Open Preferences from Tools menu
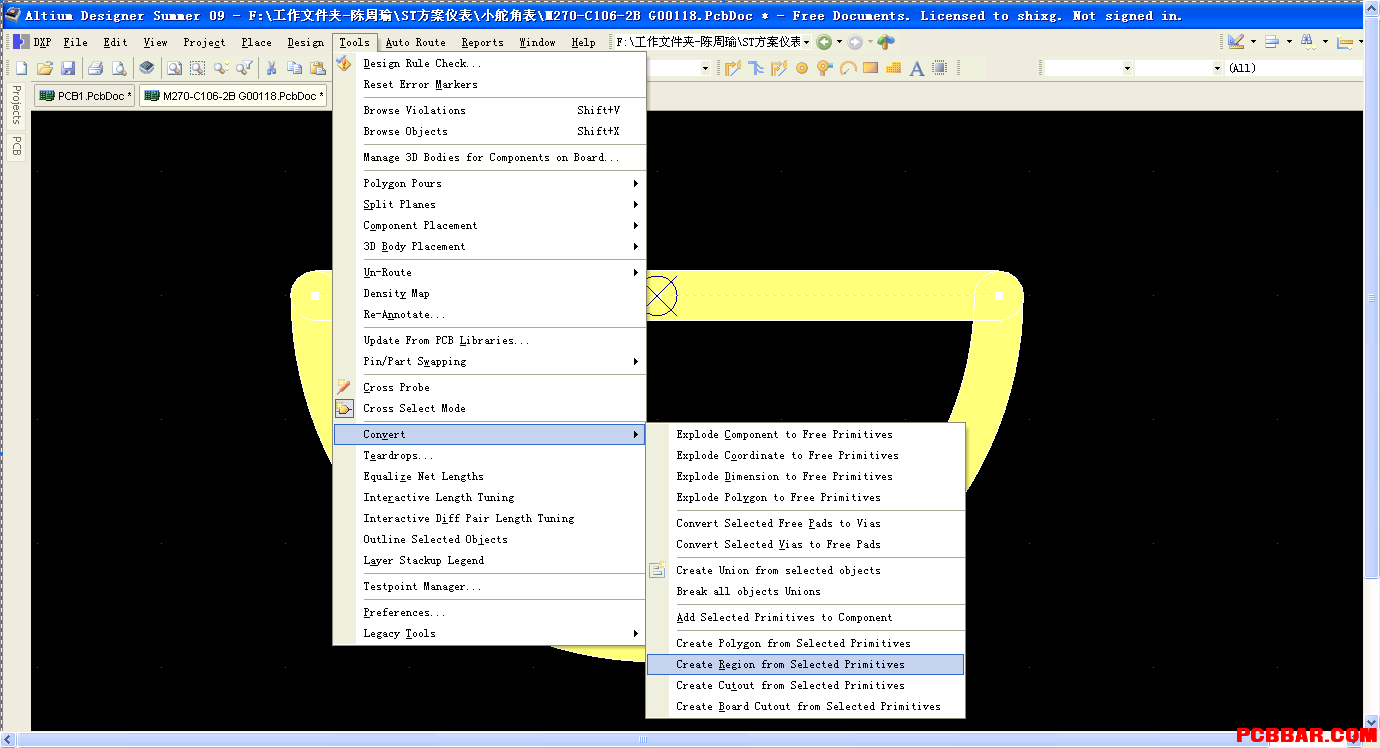Screen dimensions: 1380x748 489,612
